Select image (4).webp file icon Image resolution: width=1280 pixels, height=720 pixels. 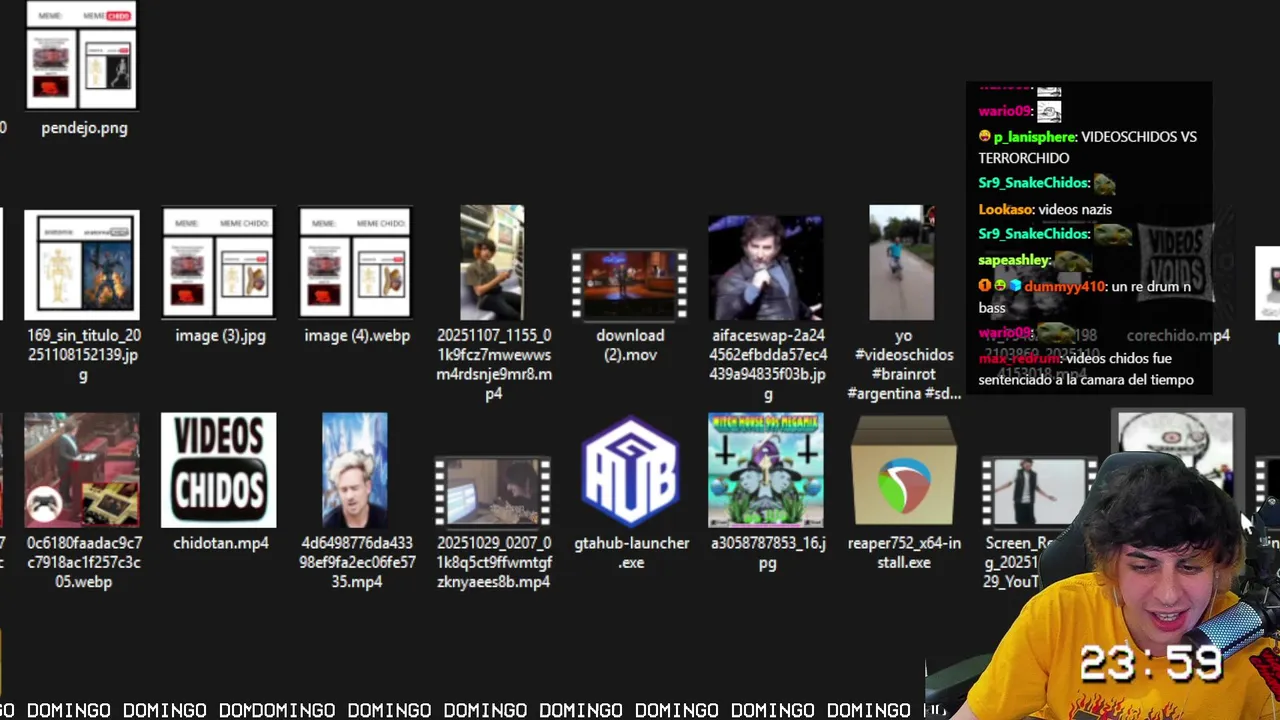tap(355, 263)
